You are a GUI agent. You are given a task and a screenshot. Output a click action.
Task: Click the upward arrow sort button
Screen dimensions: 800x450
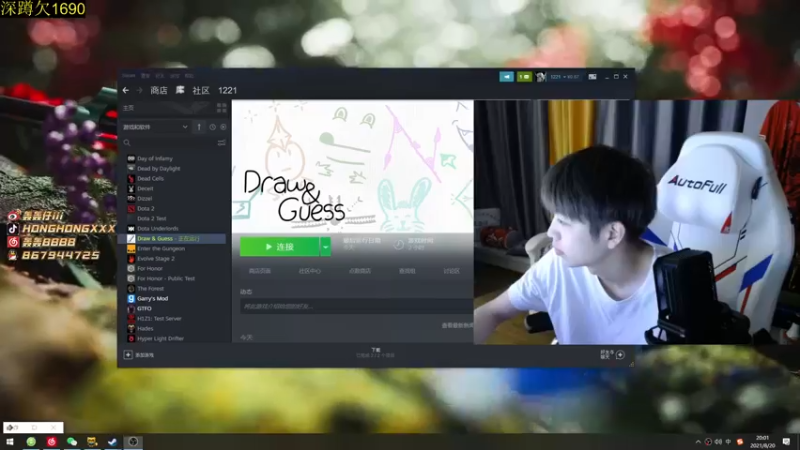click(x=199, y=127)
